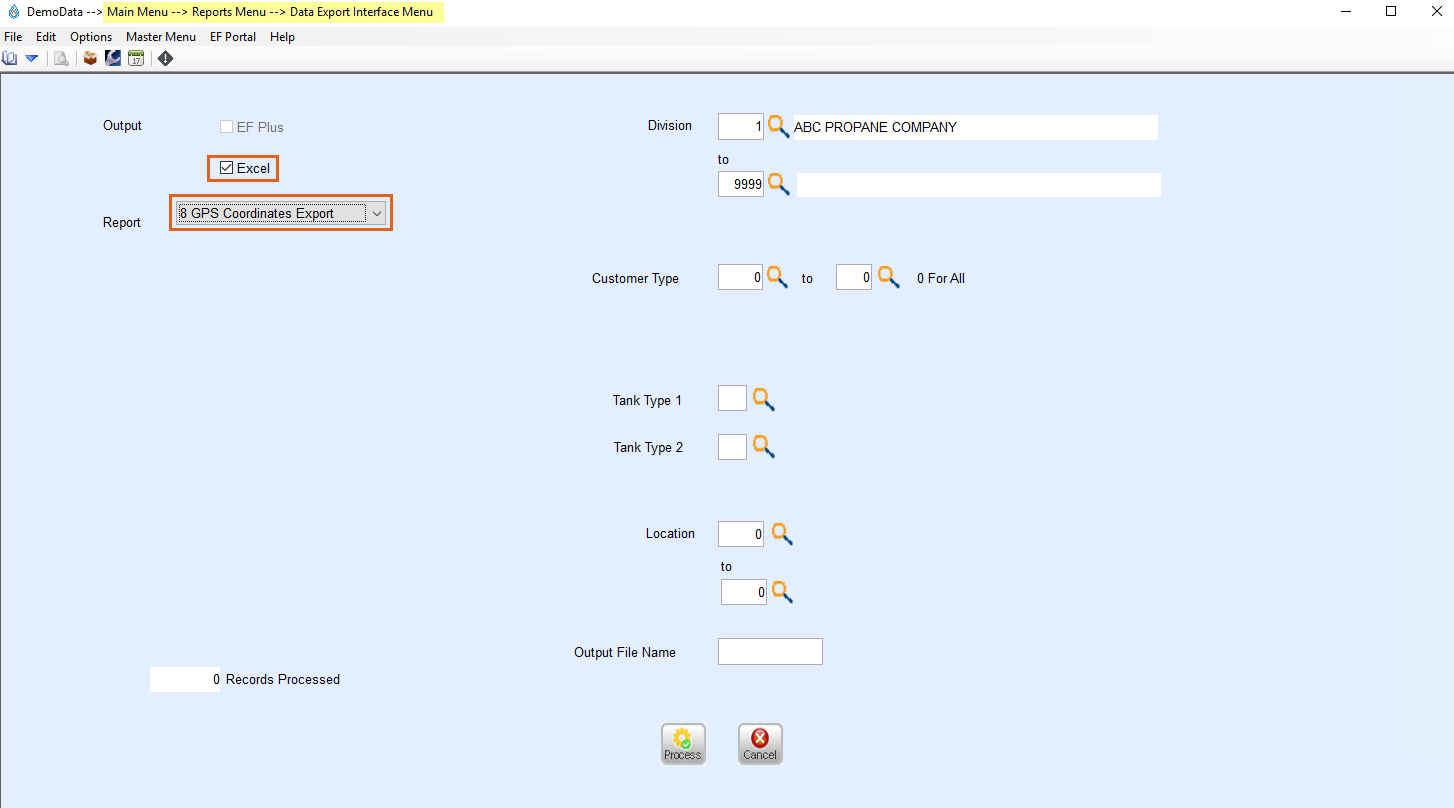Click the starting Division number field
The width and height of the screenshot is (1454, 808).
[x=741, y=127]
